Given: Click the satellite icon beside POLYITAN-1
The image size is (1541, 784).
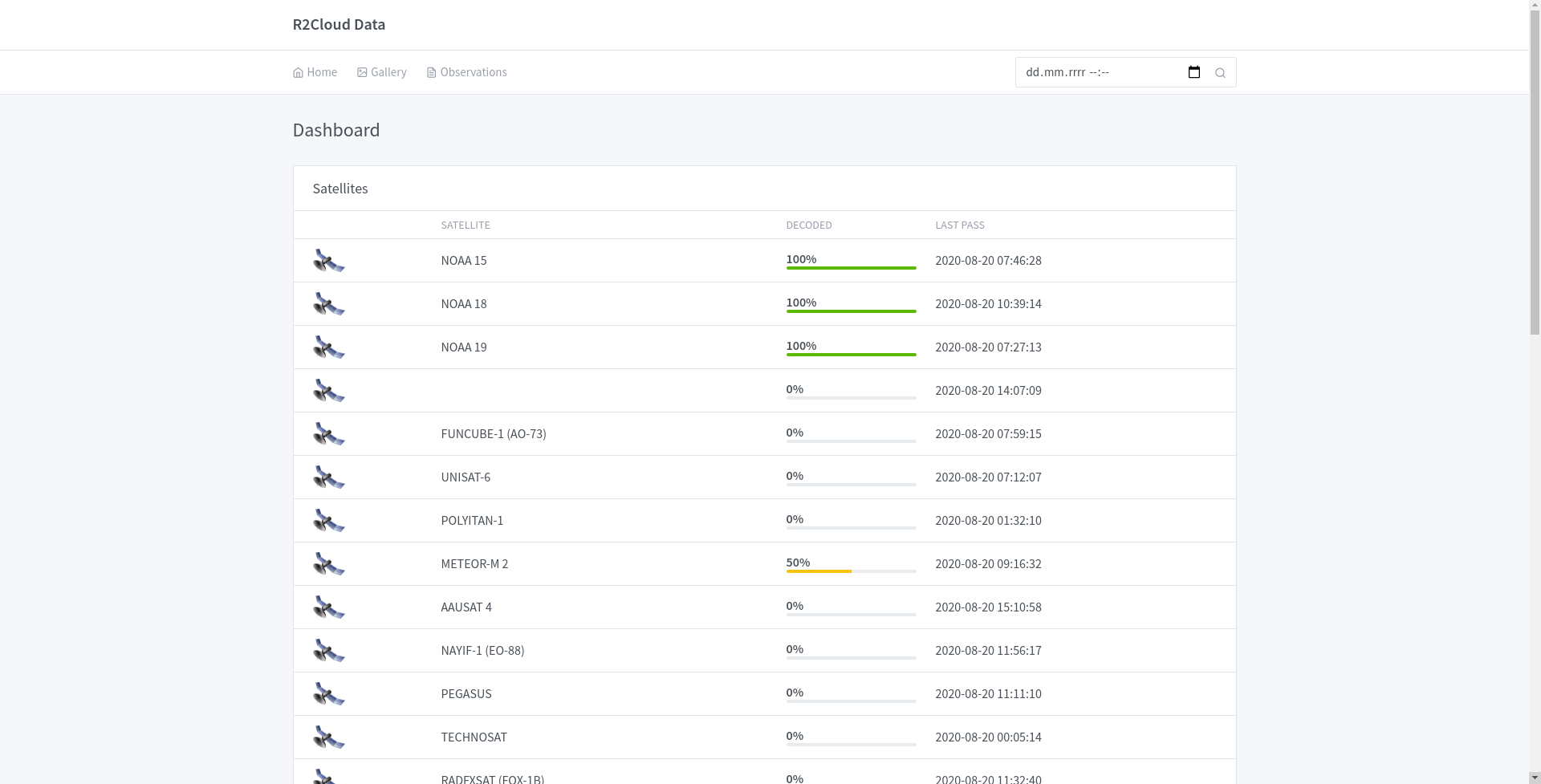Looking at the screenshot, I should 329,521.
